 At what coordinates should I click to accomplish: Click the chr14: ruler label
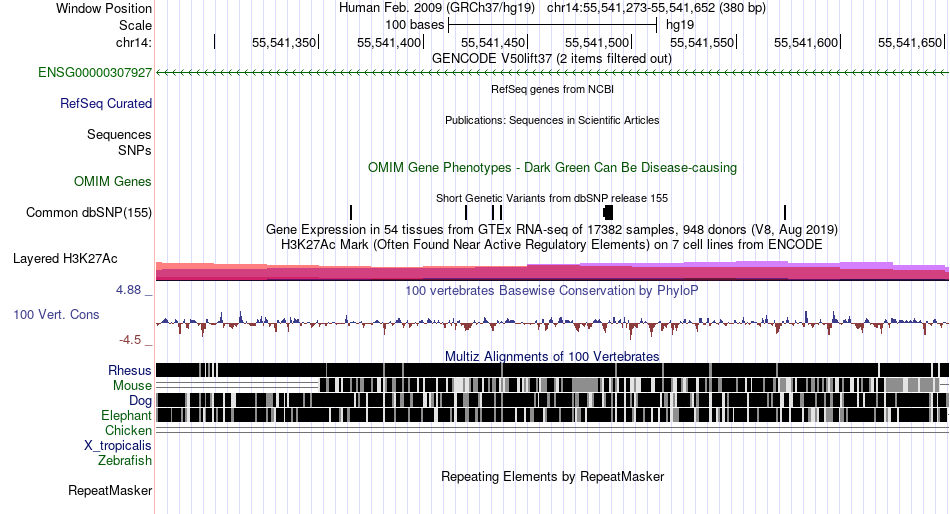[x=134, y=42]
